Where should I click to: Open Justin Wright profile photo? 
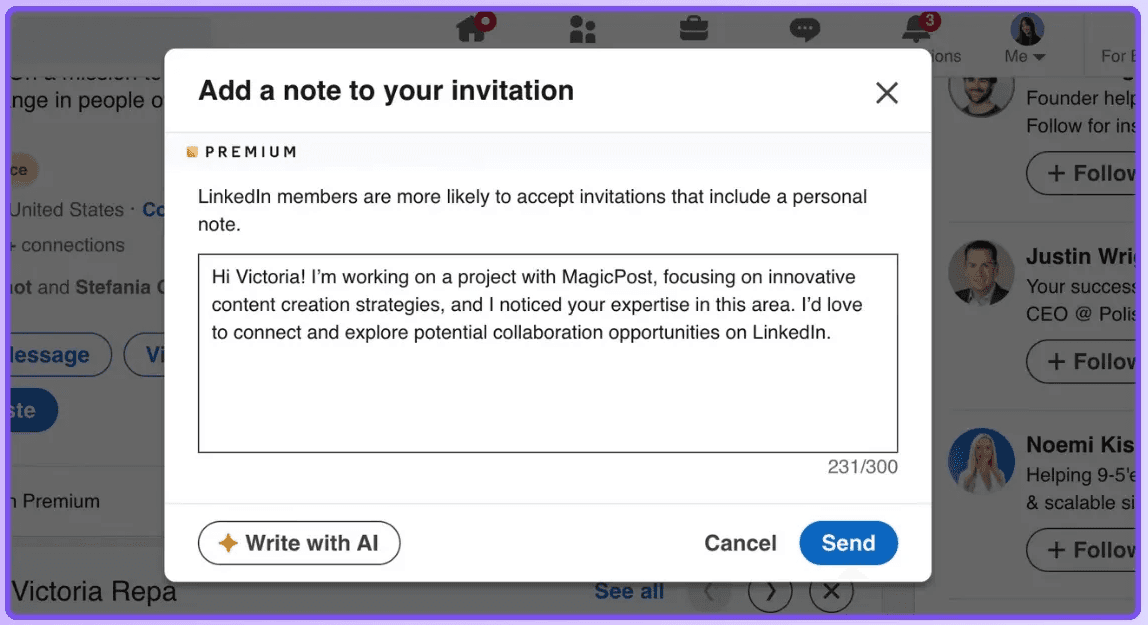tap(981, 273)
